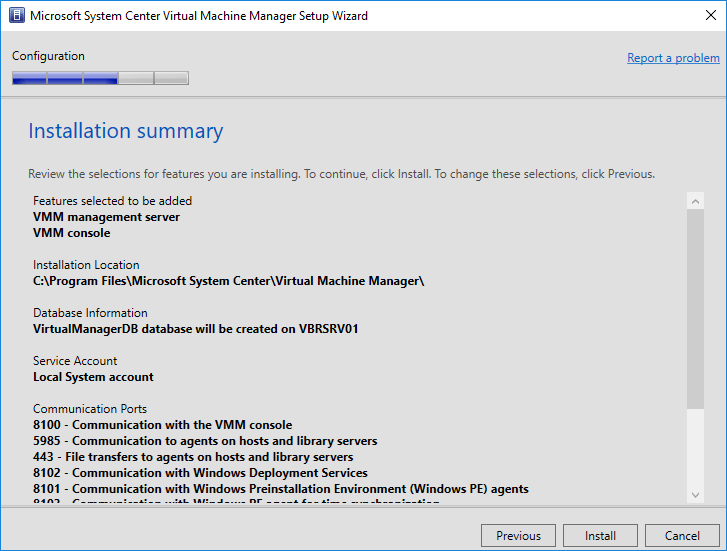
Task: Click the 'Communication Ports' label
Action: click(89, 409)
